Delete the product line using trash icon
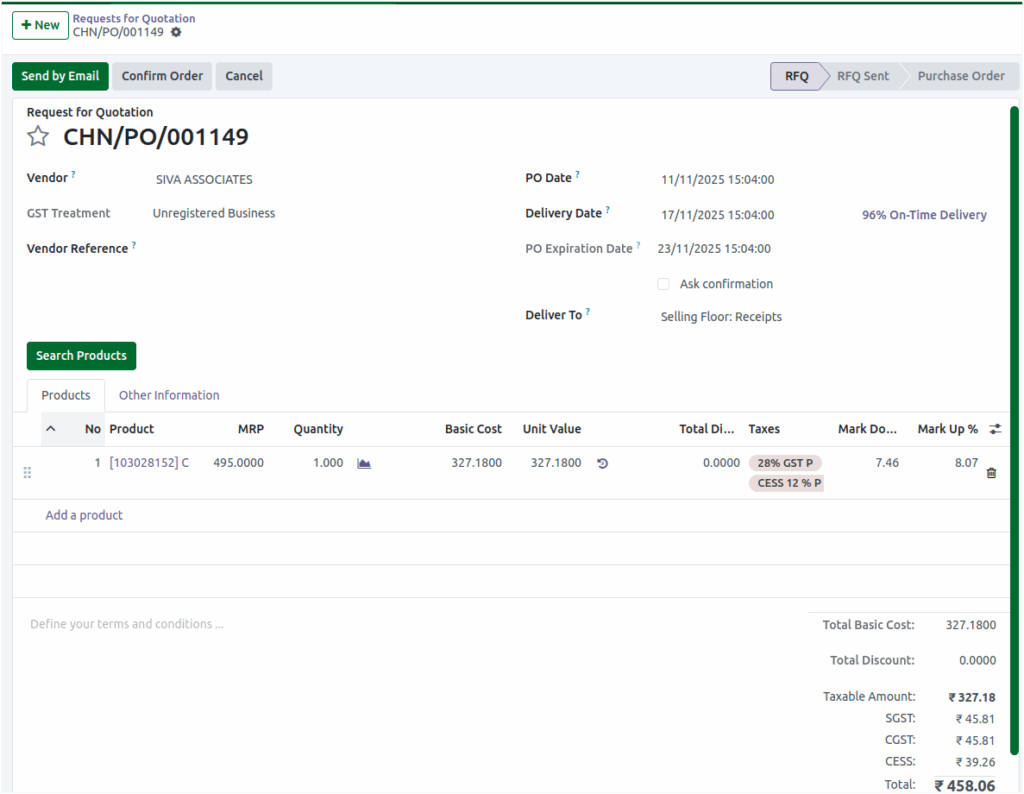Viewport: 1024px width, 794px height. 991,473
